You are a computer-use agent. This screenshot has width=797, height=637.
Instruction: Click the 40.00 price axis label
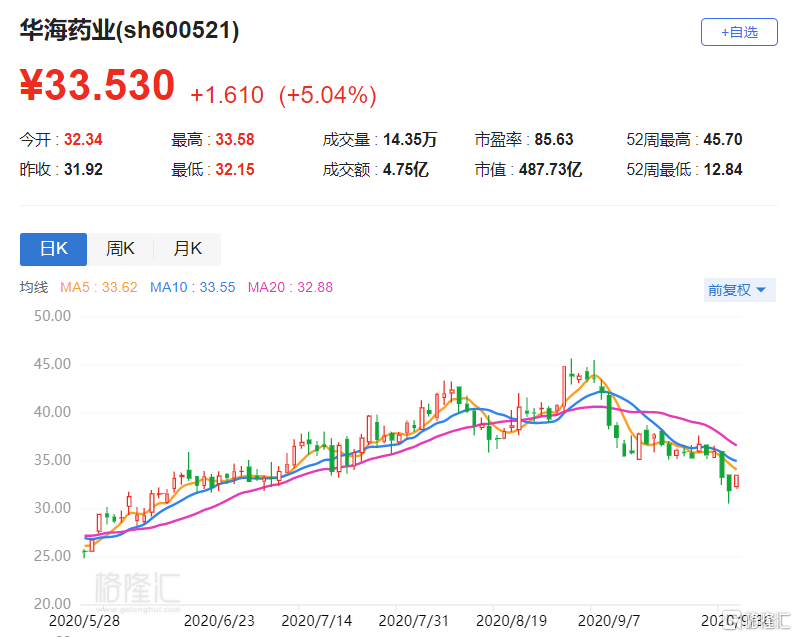click(x=52, y=412)
